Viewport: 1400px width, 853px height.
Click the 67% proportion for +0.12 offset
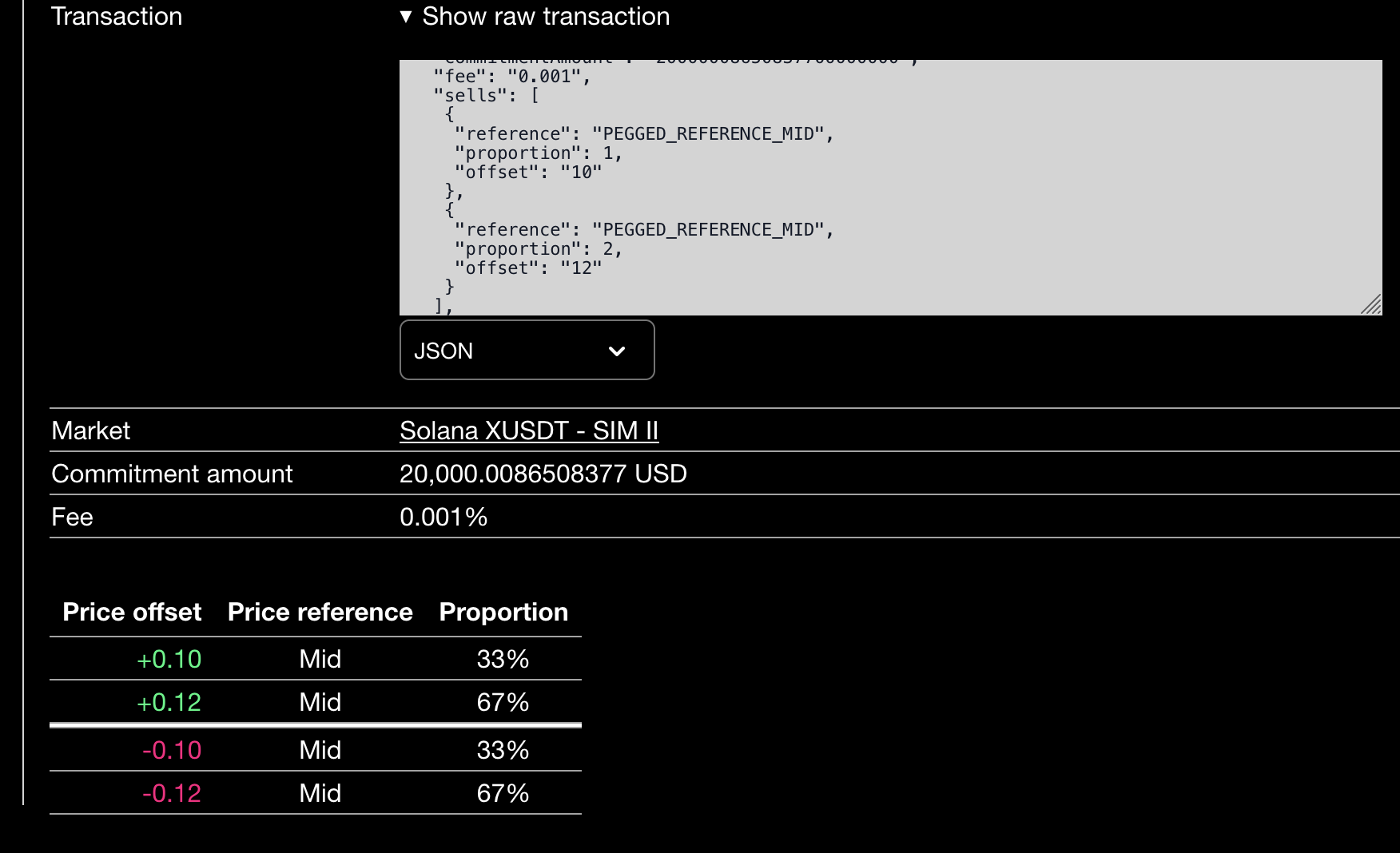click(x=503, y=702)
